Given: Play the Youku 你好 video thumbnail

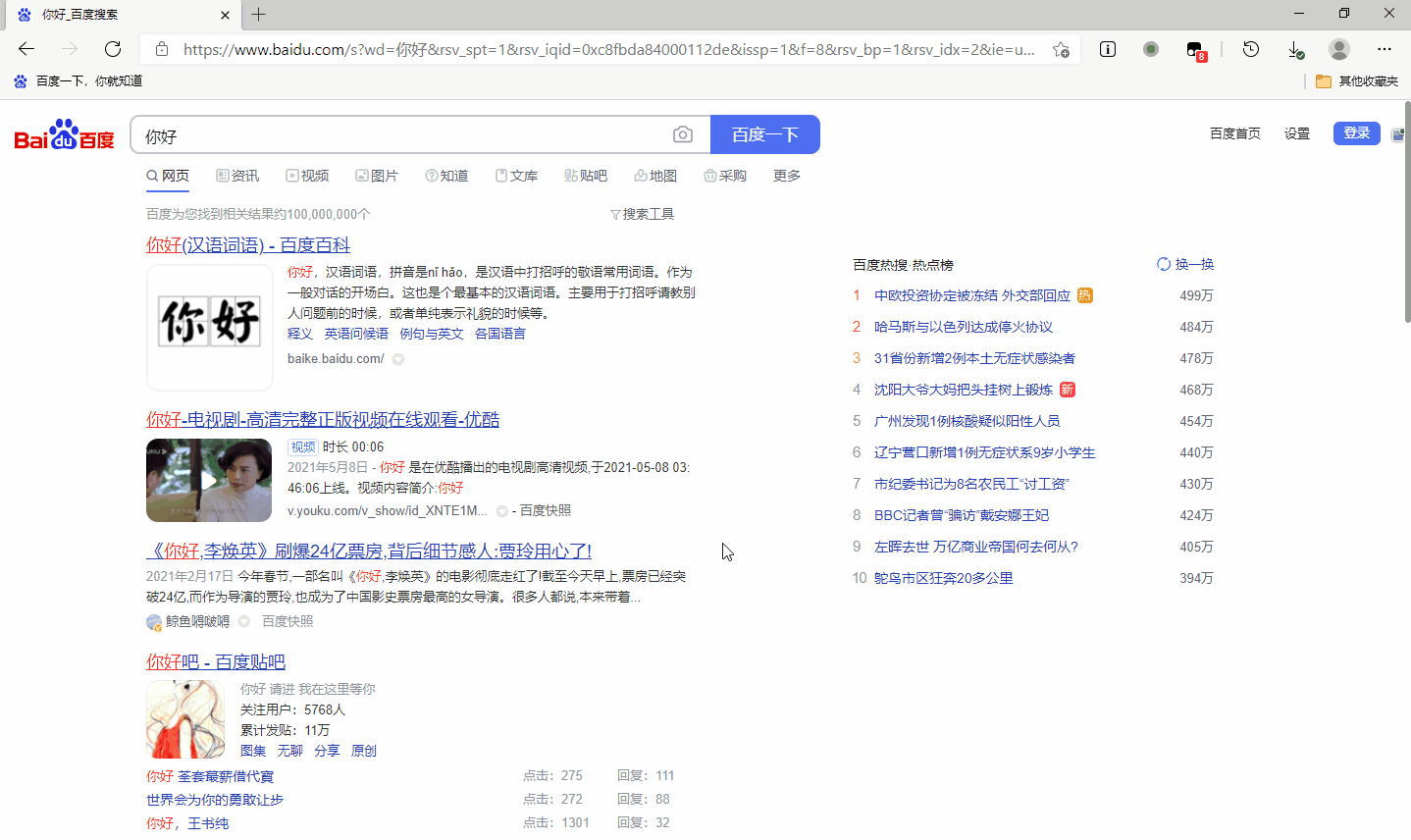Looking at the screenshot, I should [x=209, y=480].
